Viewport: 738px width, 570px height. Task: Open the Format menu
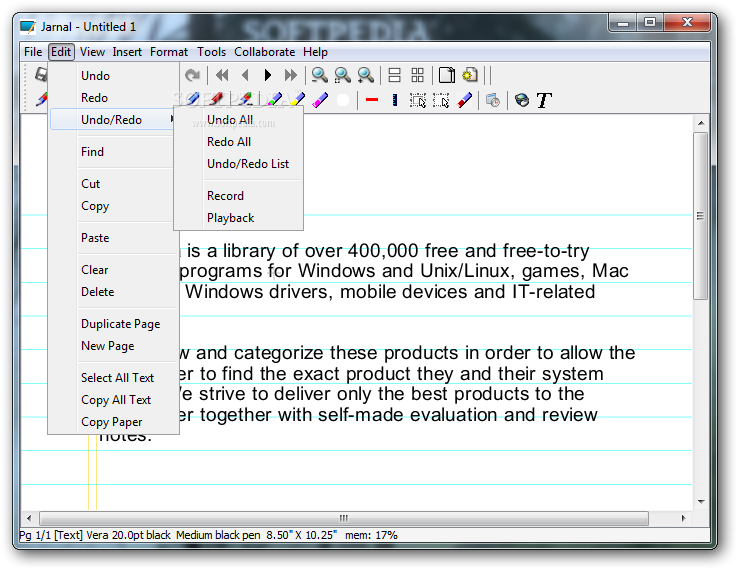pos(168,52)
